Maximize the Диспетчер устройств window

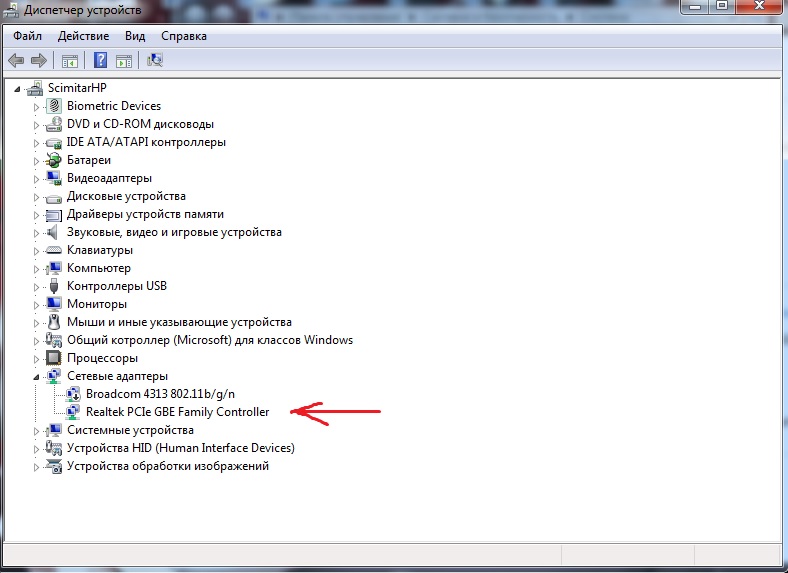tap(722, 7)
